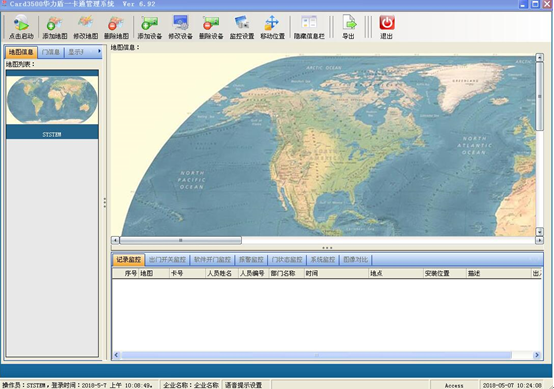Click the red 退出 exit power icon
Screen dimensions: 554x389
coord(387,23)
